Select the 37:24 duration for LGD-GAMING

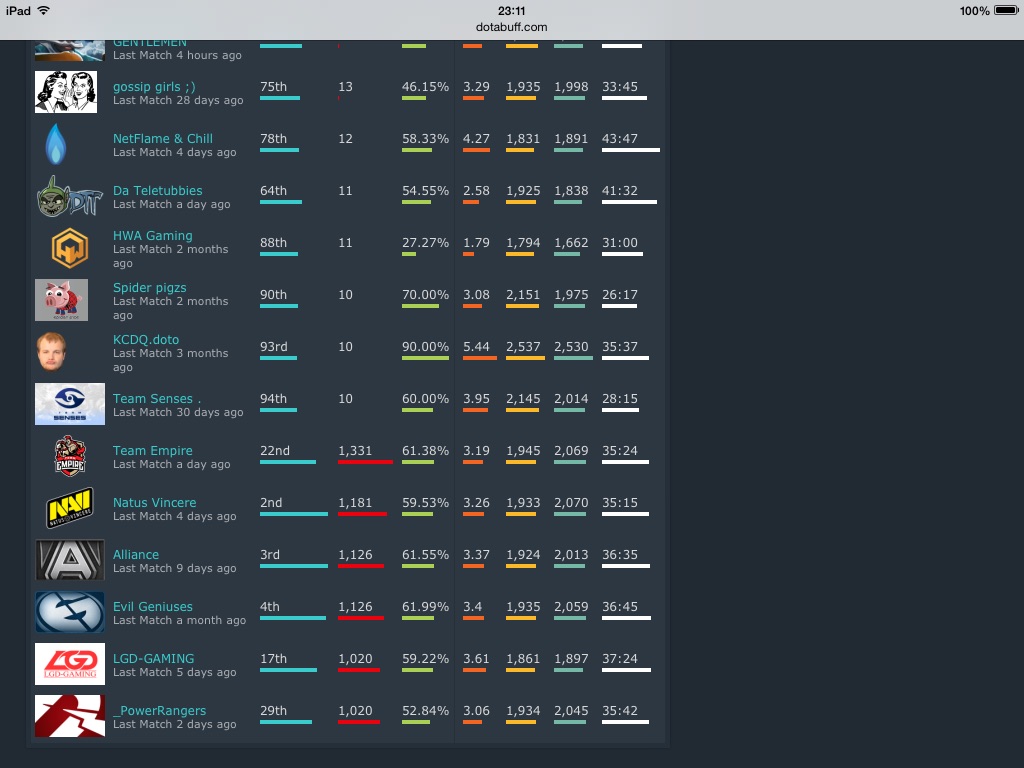tap(620, 659)
